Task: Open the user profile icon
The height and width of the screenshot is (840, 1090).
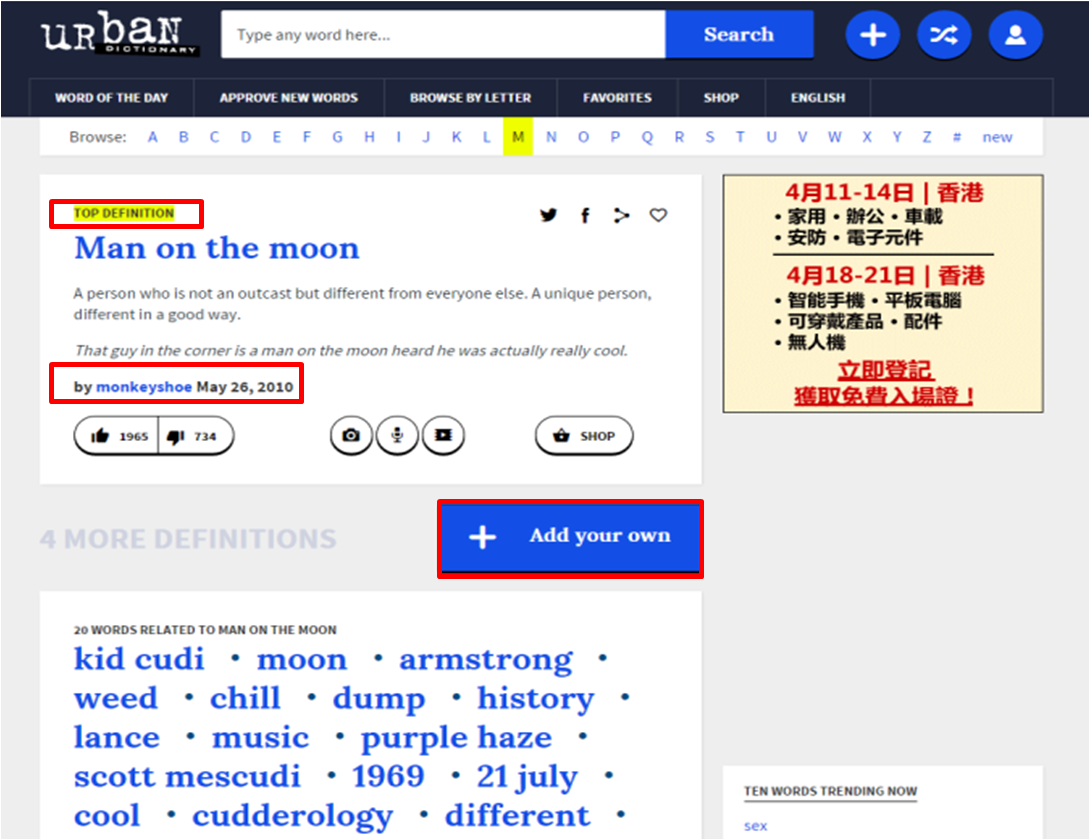Action: (x=1016, y=35)
